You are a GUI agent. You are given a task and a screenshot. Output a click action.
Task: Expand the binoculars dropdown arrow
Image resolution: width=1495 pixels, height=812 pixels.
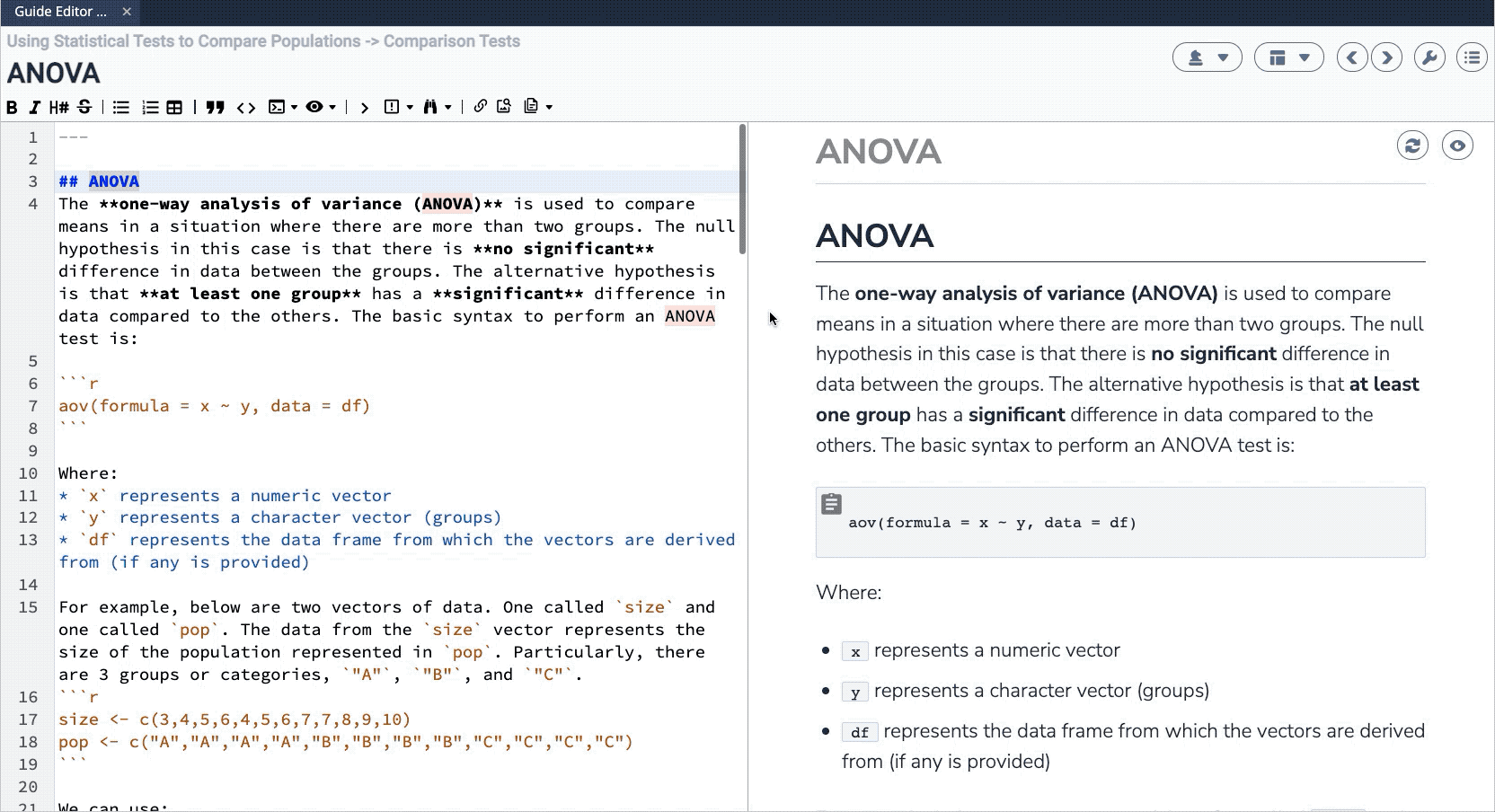pos(447,108)
